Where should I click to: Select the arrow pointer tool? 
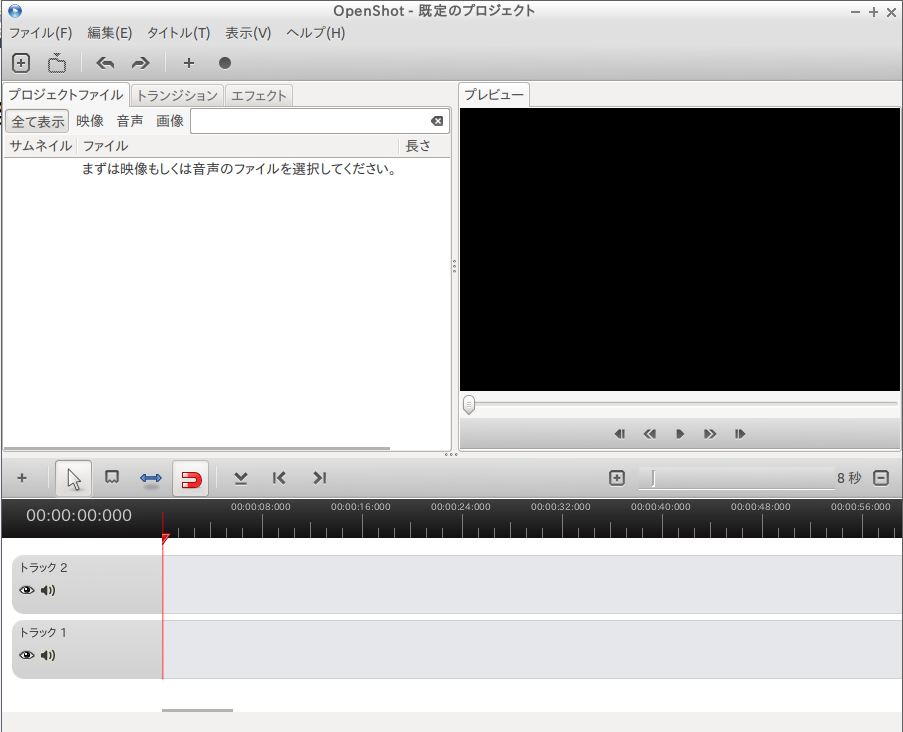tap(74, 478)
